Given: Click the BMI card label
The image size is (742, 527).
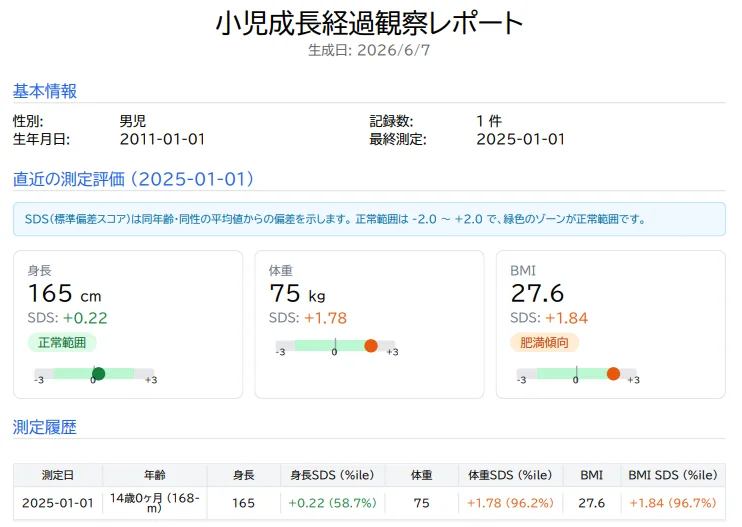Looking at the screenshot, I should pos(523,271).
